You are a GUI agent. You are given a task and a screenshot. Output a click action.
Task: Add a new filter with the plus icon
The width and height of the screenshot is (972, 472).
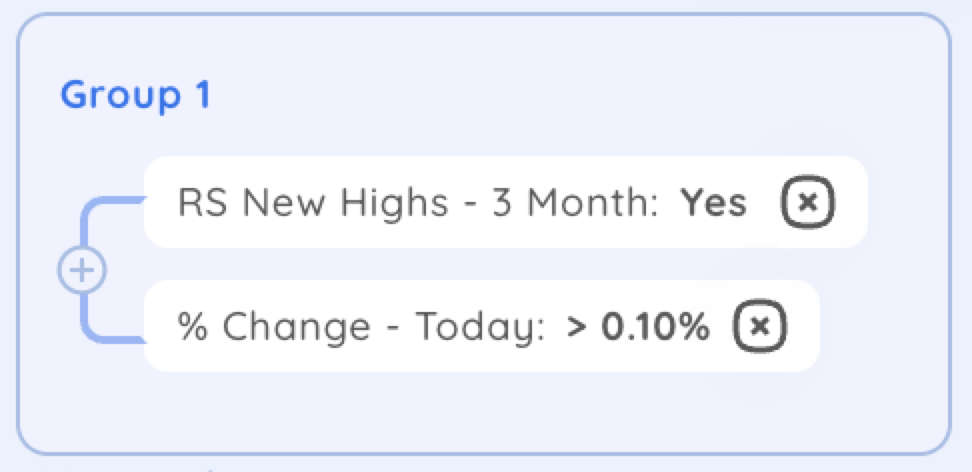[82, 270]
